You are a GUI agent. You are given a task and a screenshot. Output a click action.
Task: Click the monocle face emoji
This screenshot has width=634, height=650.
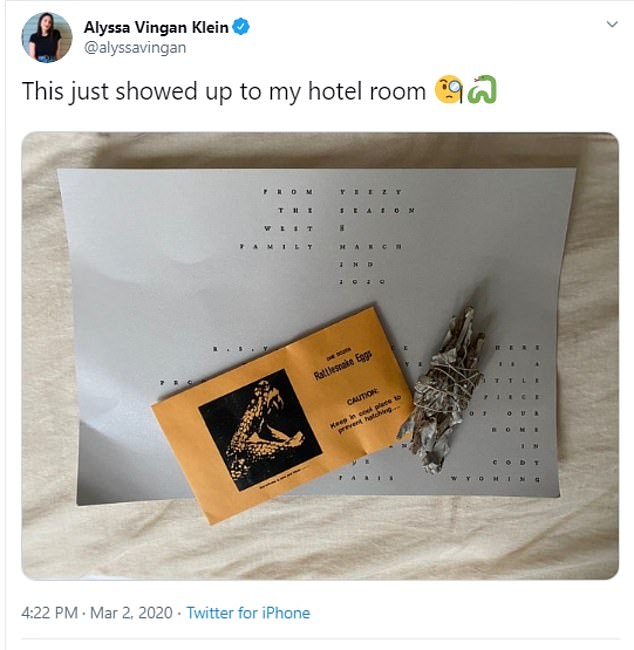point(449,90)
